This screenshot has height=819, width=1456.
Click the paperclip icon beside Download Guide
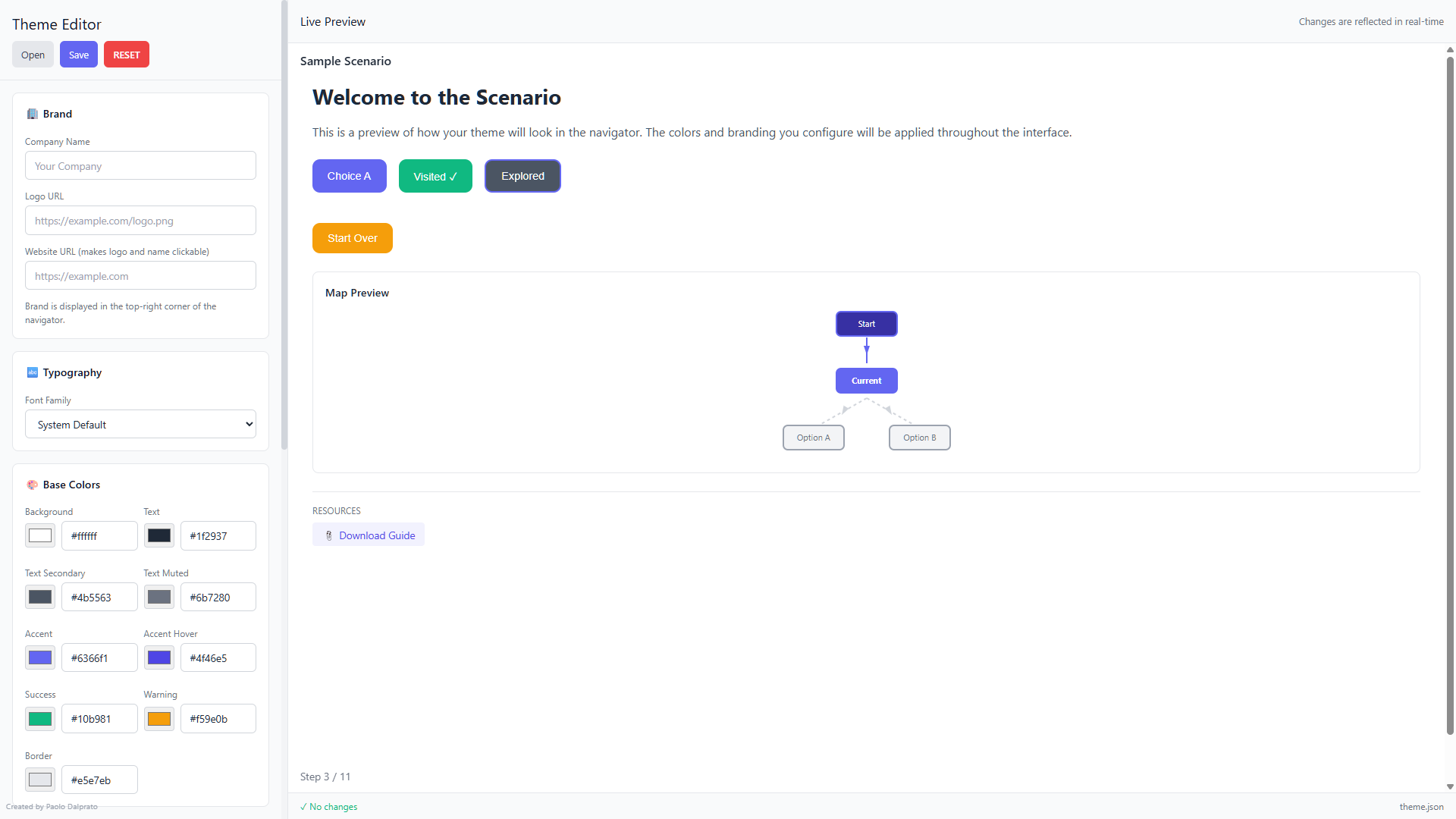pos(328,535)
